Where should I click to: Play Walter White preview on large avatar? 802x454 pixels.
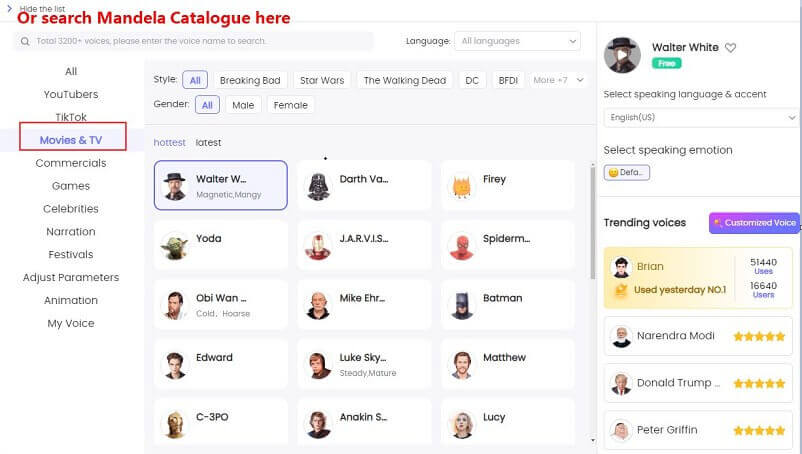click(x=622, y=55)
